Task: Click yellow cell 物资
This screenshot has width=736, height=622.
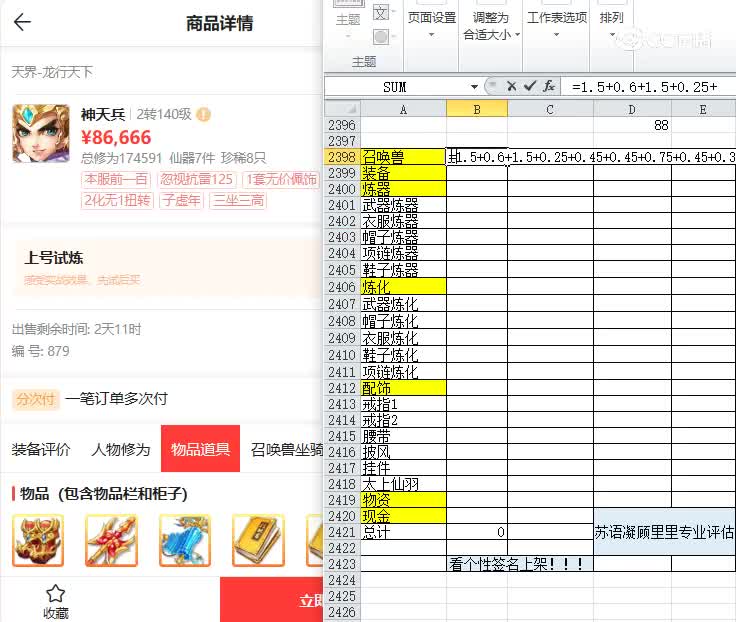Action: [403, 500]
